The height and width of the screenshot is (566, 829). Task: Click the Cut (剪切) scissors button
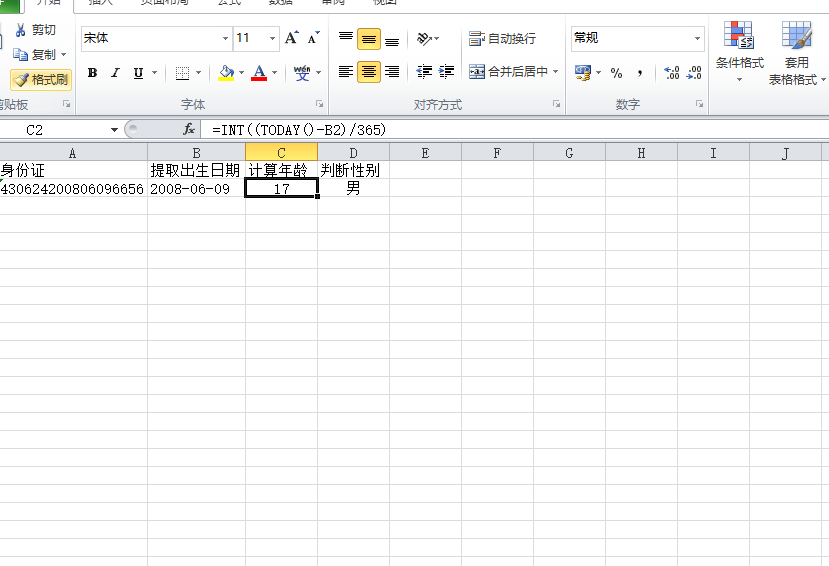pyautogui.click(x=36, y=30)
